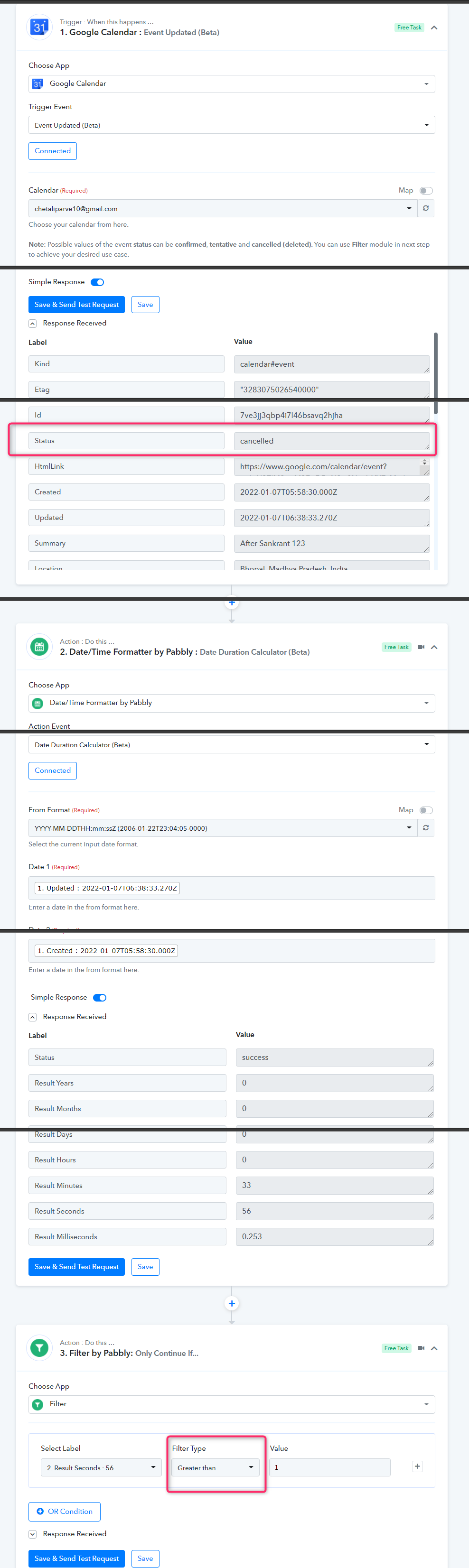Open Select Label dropdown Result Seconds : 56
Image resolution: width=469 pixels, height=1568 pixels.
(x=101, y=1467)
